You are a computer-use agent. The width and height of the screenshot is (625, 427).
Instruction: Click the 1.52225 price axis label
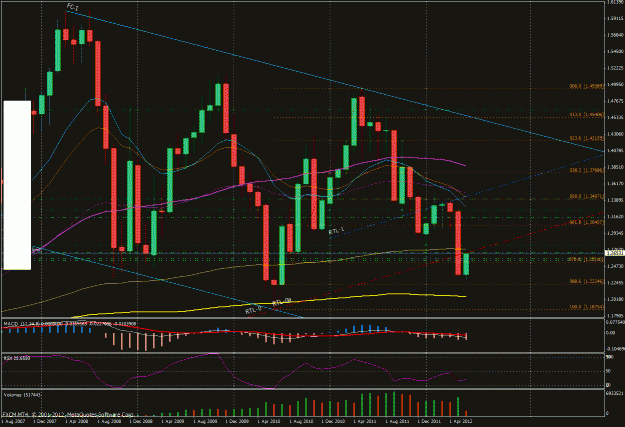tap(615, 68)
